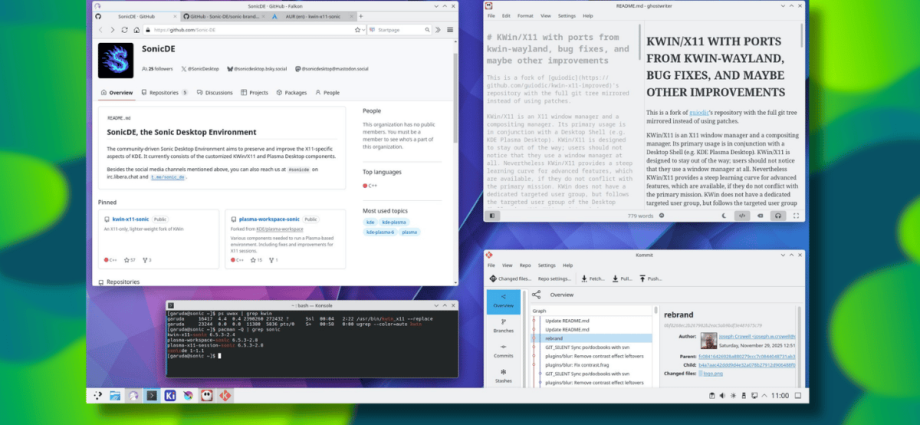Viewport: 920px width, 425px height.
Task: Select Stashes in Kommit sidebar
Action: (x=503, y=376)
